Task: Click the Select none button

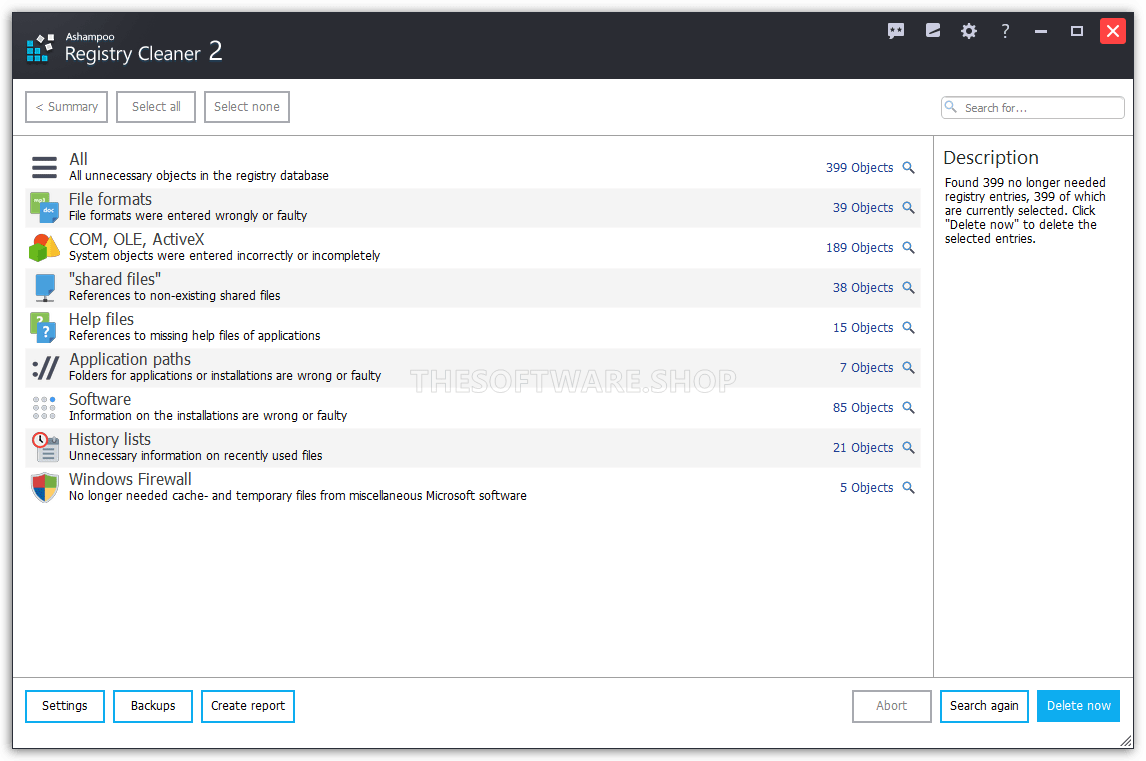Action: coord(247,107)
